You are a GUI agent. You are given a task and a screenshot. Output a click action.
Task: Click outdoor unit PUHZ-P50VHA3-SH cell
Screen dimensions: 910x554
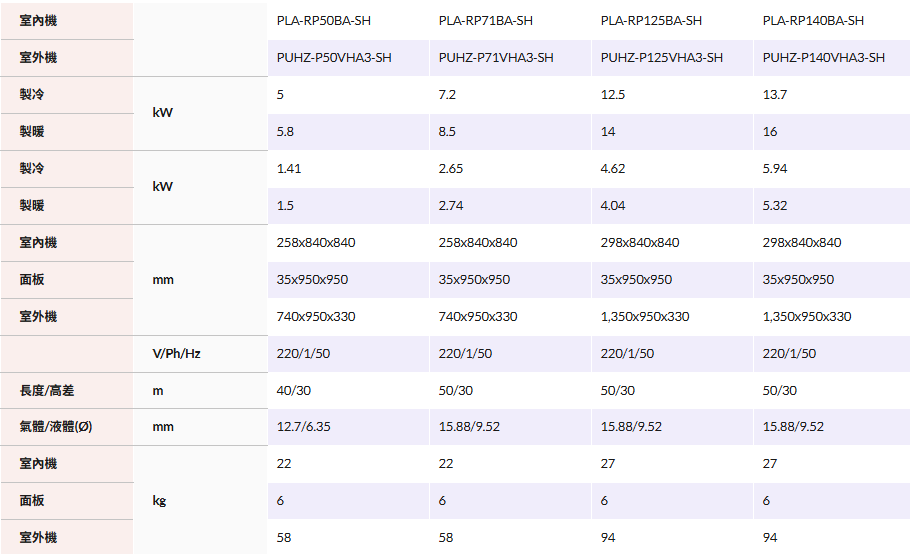(334, 58)
